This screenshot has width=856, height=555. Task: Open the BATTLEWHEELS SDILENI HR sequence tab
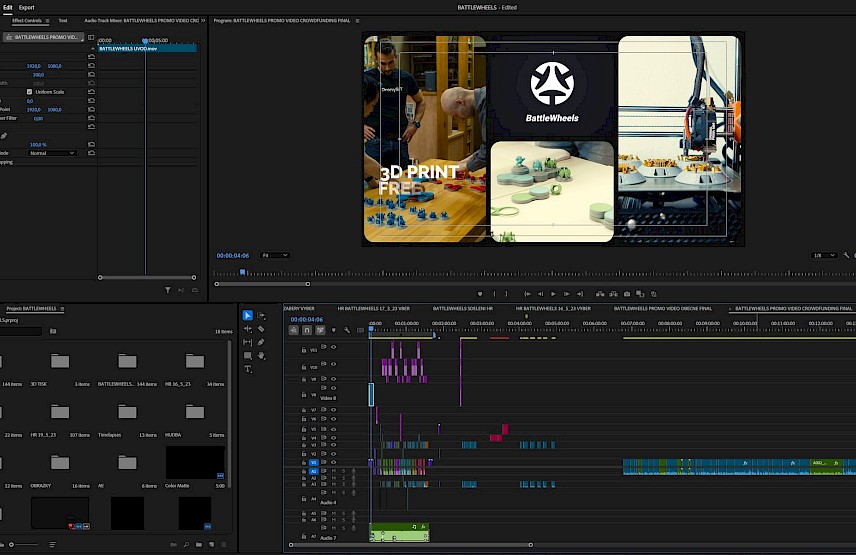[x=462, y=309]
